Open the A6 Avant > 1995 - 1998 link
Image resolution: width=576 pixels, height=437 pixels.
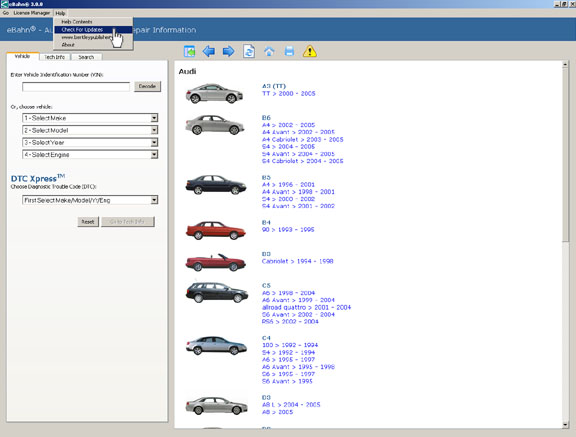coord(298,367)
